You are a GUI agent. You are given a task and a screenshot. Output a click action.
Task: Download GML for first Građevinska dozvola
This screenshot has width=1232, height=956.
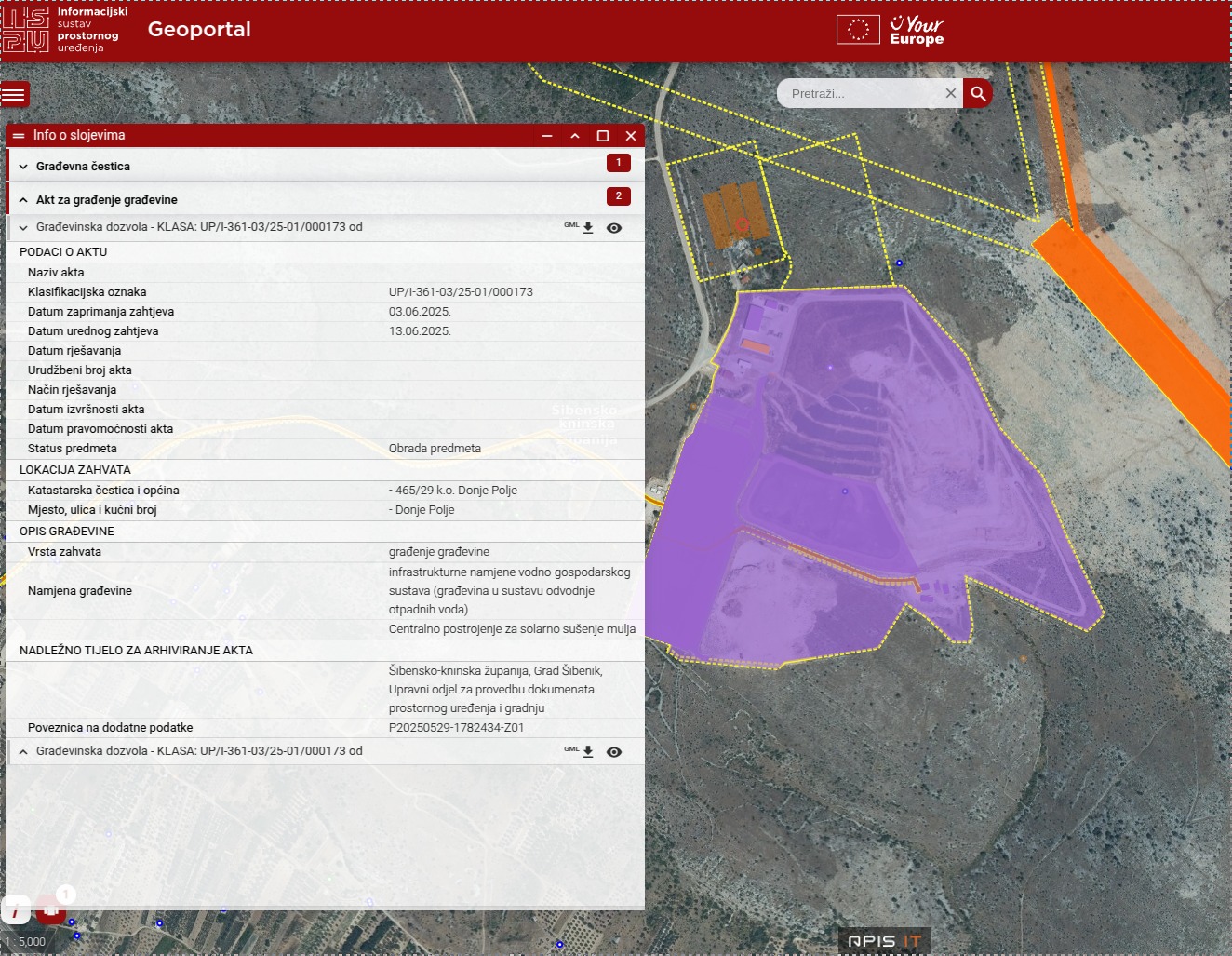coord(587,227)
